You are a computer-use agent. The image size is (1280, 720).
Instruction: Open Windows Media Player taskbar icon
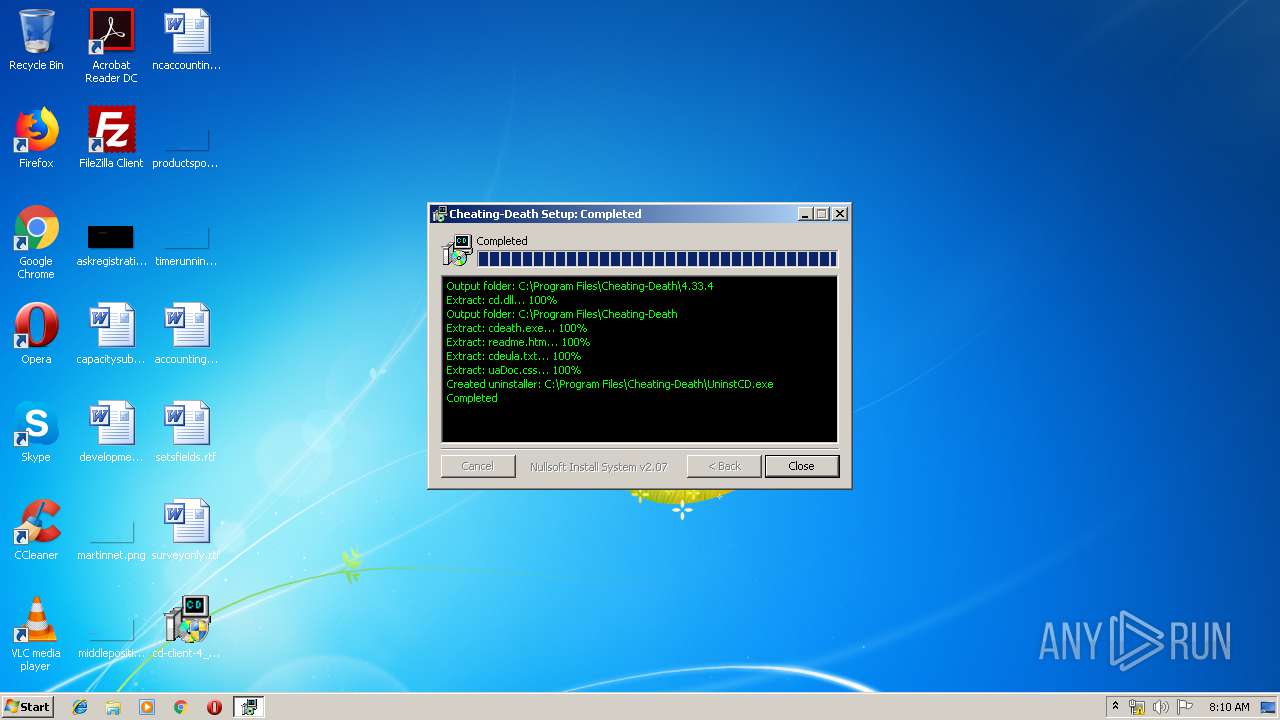[x=147, y=707]
